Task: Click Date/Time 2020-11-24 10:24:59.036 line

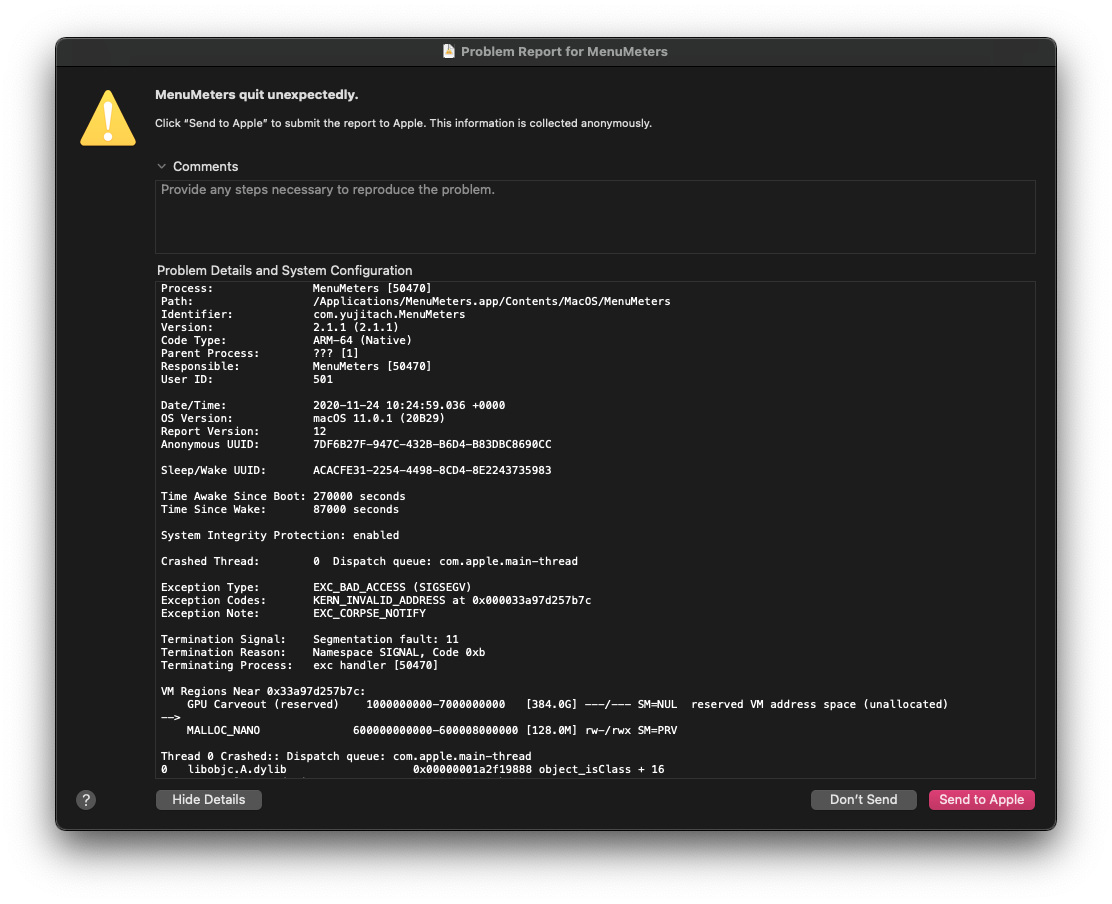Action: click(333, 406)
